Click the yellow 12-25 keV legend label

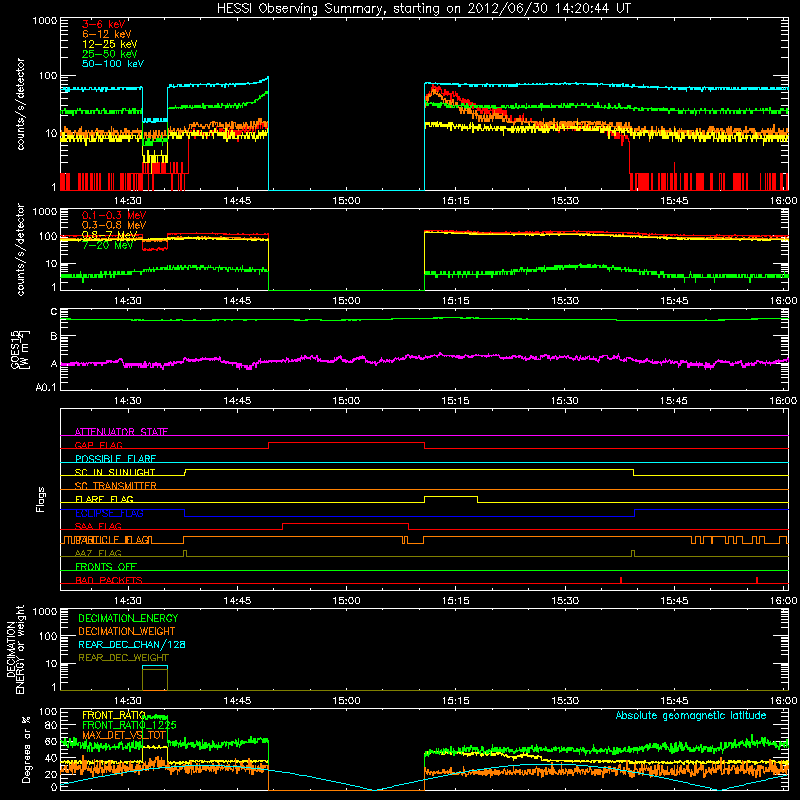point(110,44)
